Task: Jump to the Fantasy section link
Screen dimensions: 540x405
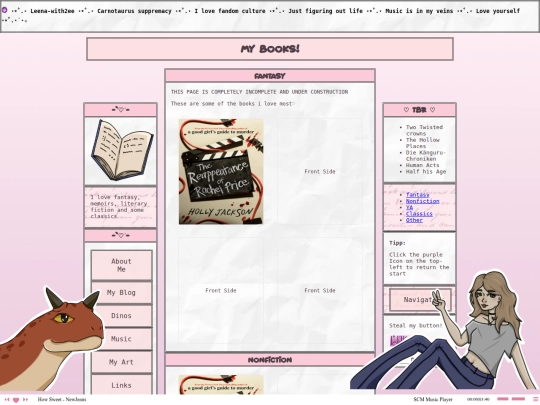Action: coord(417,195)
